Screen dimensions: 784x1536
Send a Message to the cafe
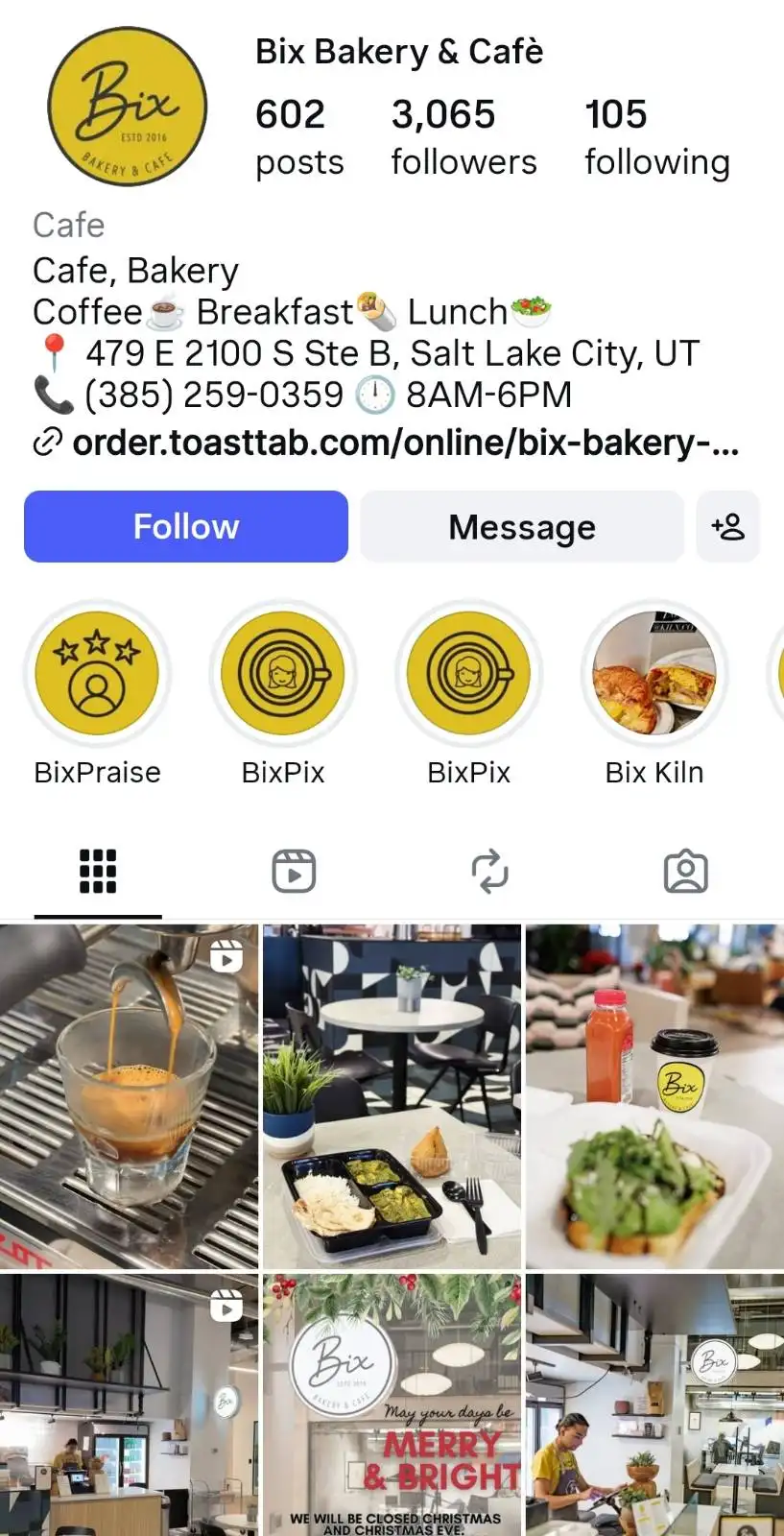522,526
